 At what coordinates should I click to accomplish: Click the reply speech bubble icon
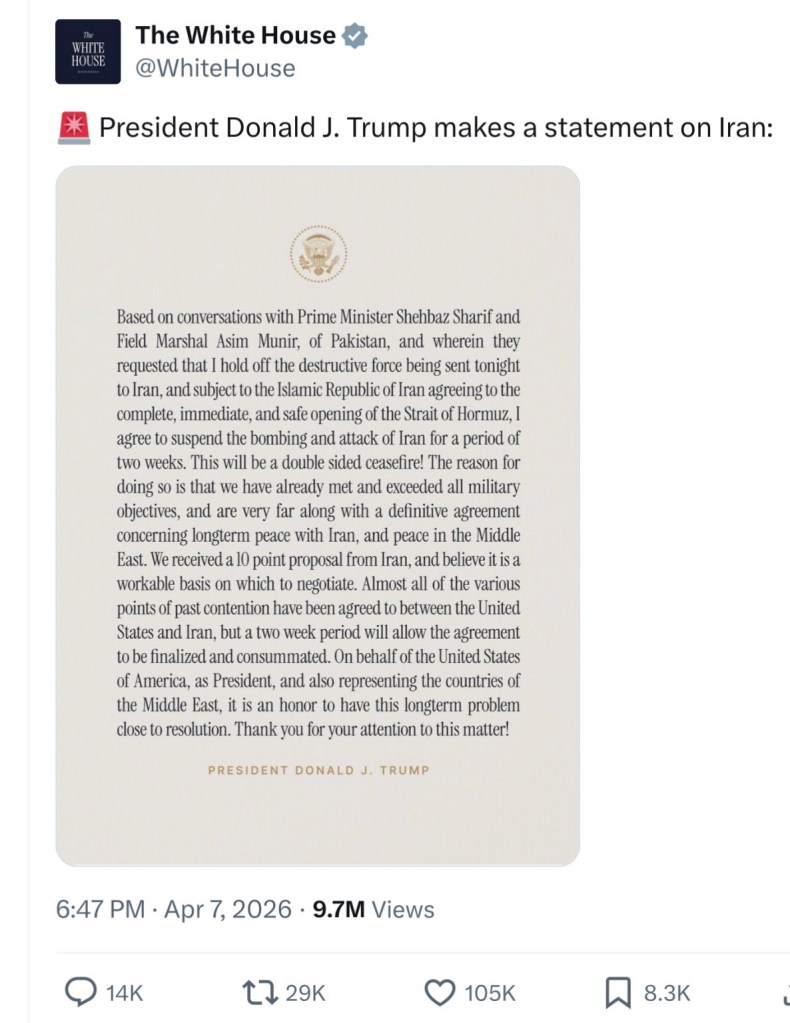(79, 992)
